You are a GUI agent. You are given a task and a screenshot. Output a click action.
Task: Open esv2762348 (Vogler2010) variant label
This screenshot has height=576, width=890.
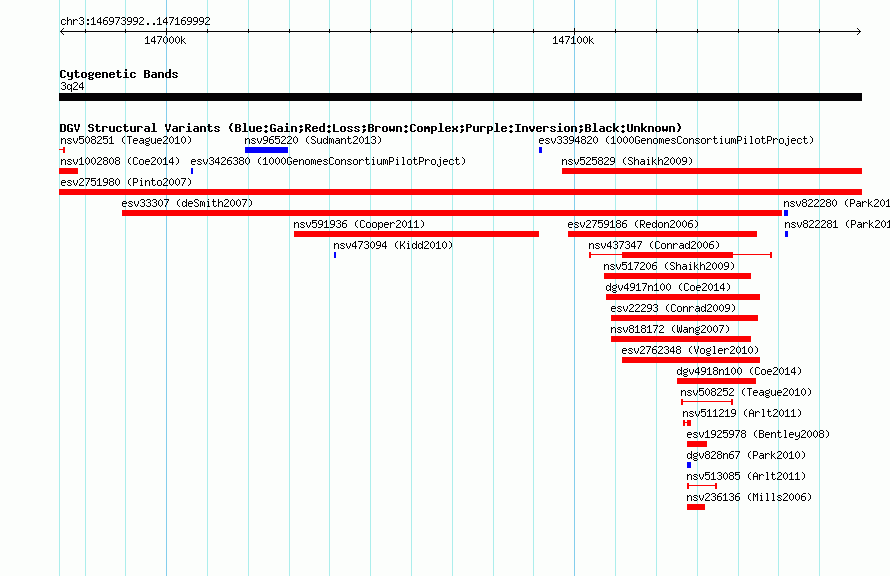pos(690,350)
